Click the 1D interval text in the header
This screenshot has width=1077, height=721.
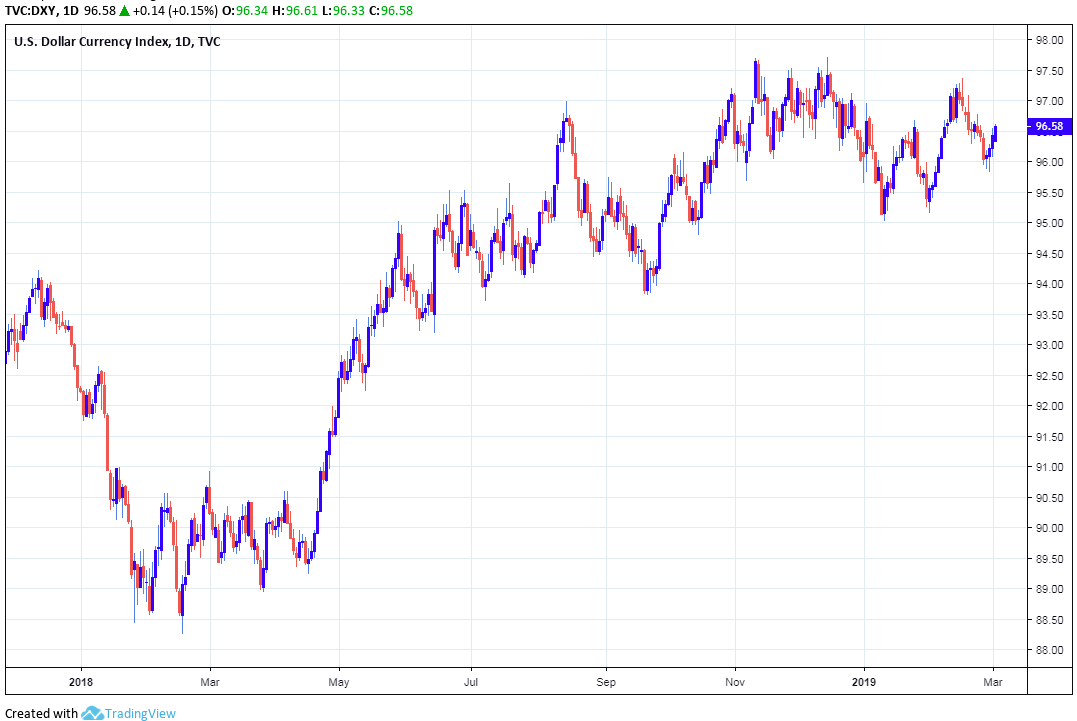point(70,11)
